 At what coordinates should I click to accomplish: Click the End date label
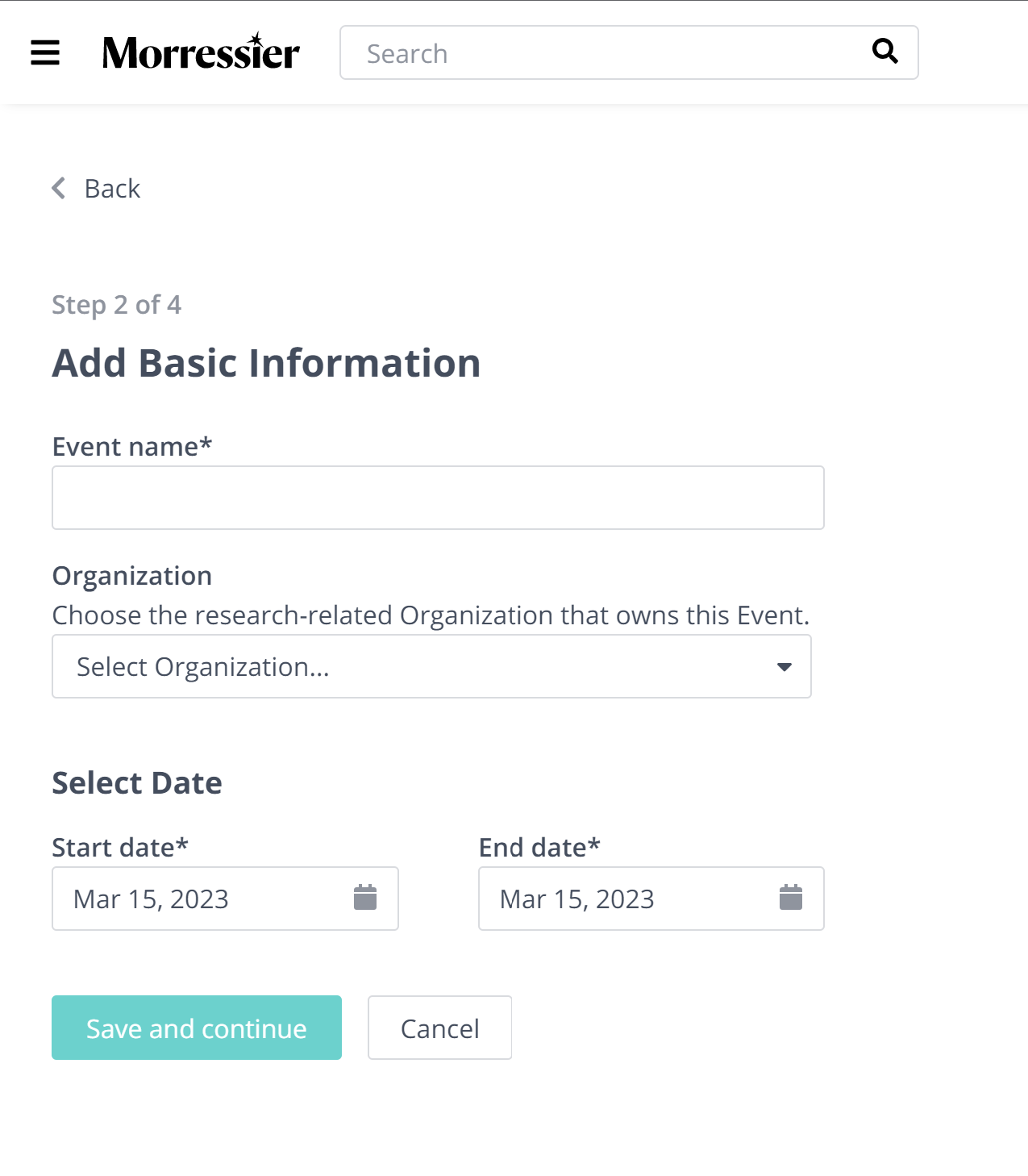539,848
